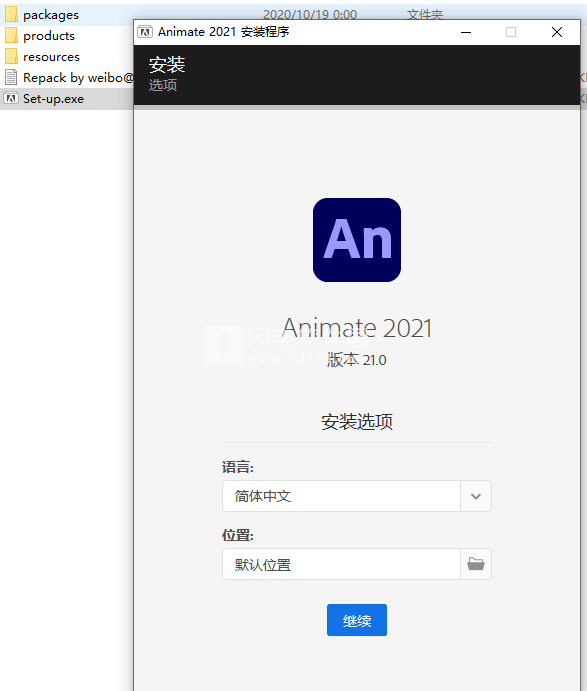This screenshot has height=691, width=587.
Task: Click the blue 继续 button
Action: 357,620
